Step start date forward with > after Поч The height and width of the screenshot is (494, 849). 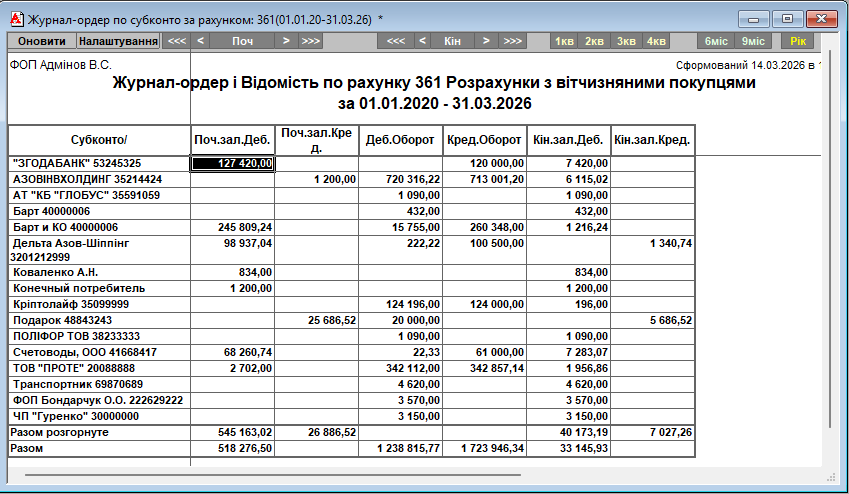286,41
